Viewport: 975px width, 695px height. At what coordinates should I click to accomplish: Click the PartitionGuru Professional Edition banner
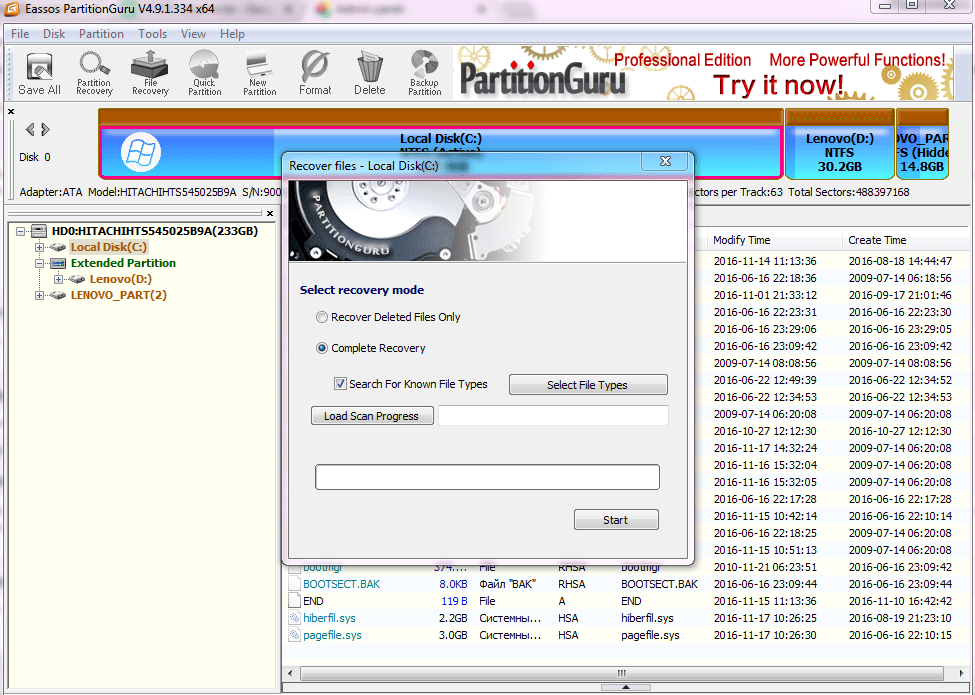703,73
